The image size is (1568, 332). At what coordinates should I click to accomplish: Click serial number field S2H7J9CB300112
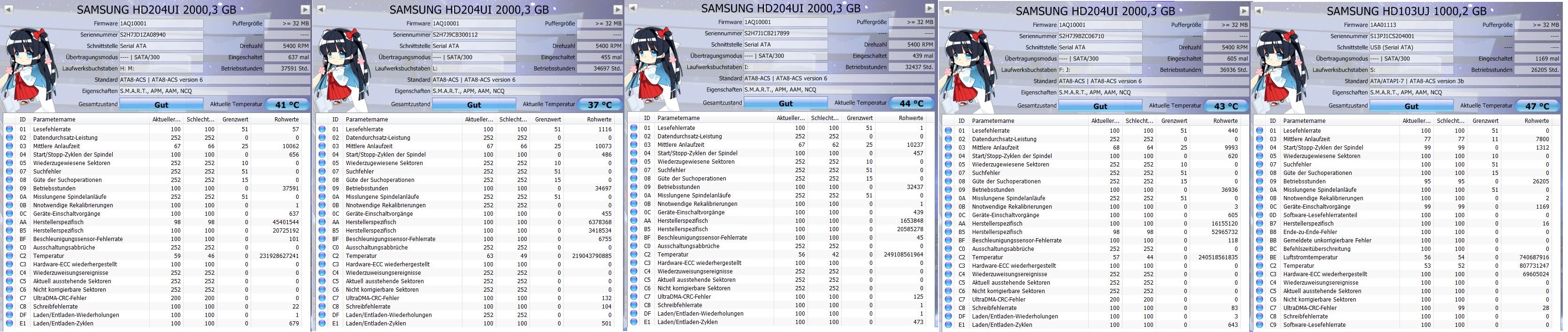coord(474,35)
